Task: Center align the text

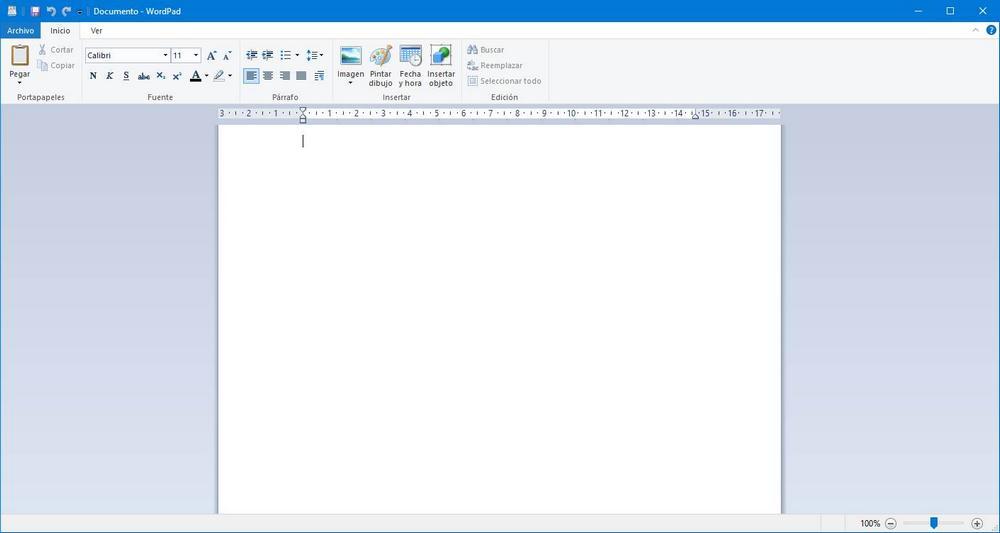Action: coord(268,76)
